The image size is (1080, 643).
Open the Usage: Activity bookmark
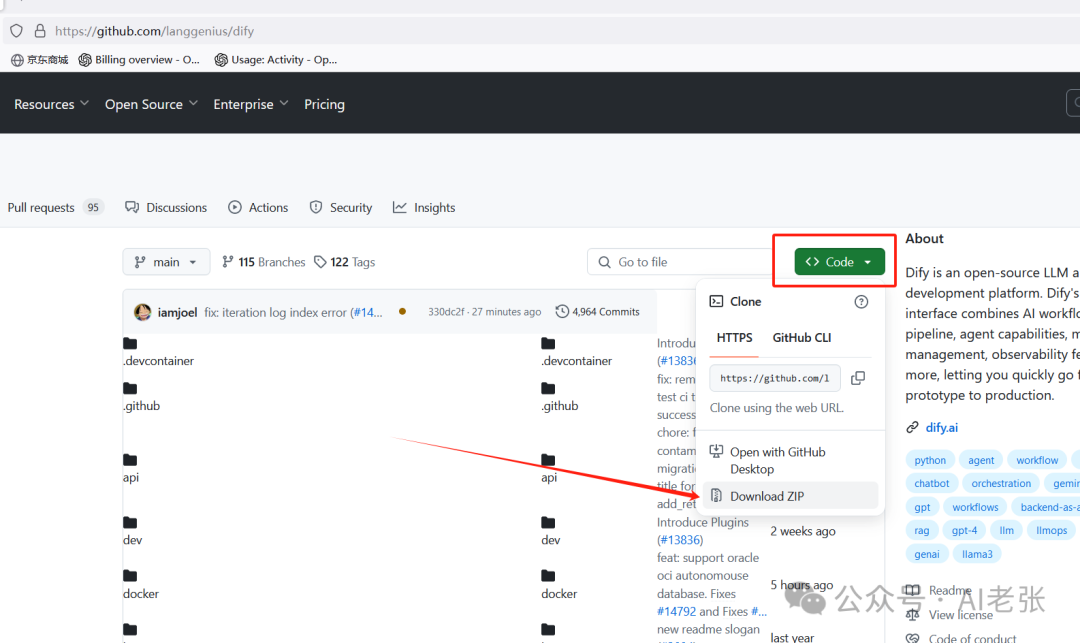click(x=276, y=60)
